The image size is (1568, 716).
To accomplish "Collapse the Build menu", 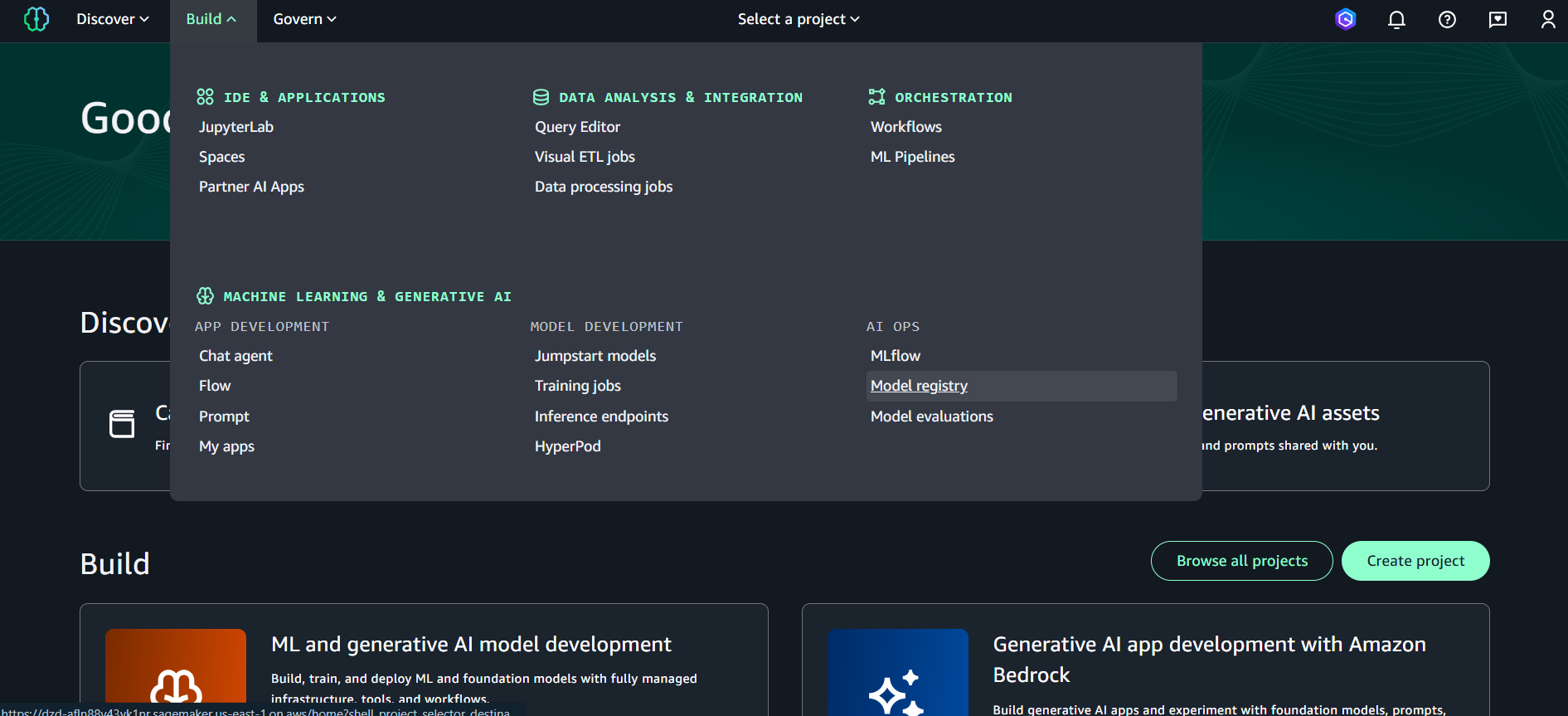I will point(211,19).
